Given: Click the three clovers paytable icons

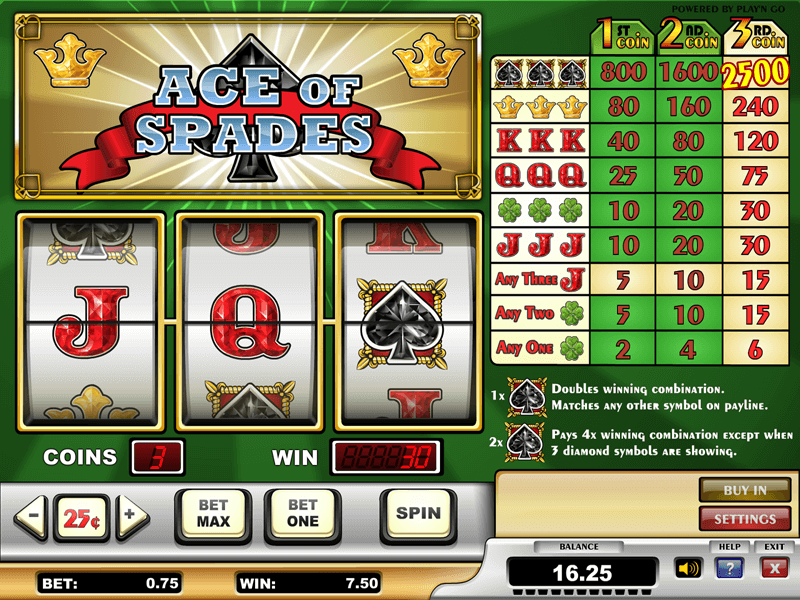Looking at the screenshot, I should [x=540, y=211].
